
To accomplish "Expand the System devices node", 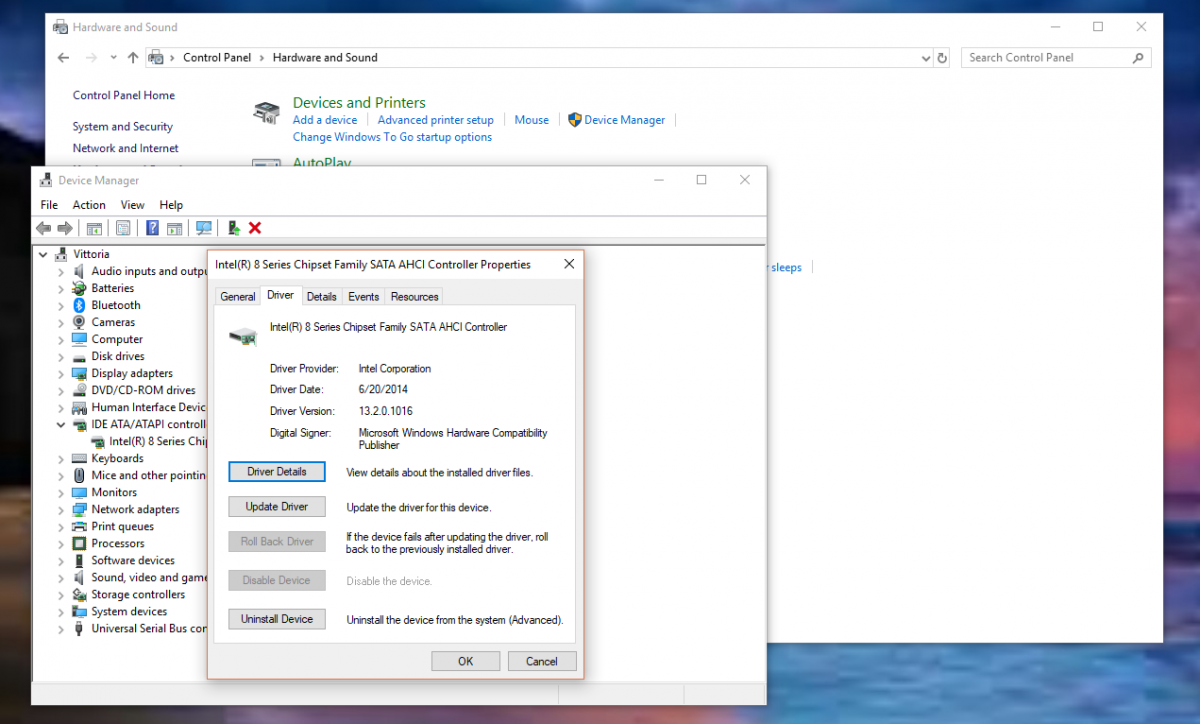I will (x=61, y=612).
